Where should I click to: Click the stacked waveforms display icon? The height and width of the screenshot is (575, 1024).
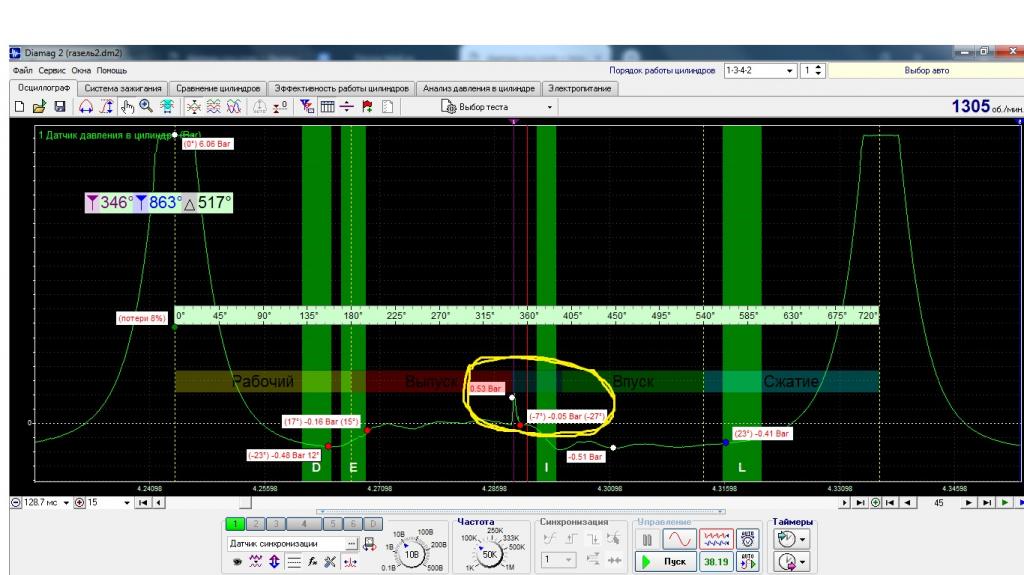214,107
